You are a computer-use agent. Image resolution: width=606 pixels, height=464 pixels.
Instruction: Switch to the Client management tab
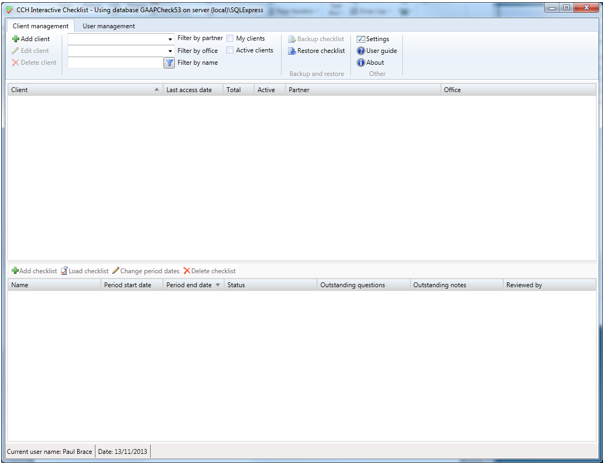point(41,26)
